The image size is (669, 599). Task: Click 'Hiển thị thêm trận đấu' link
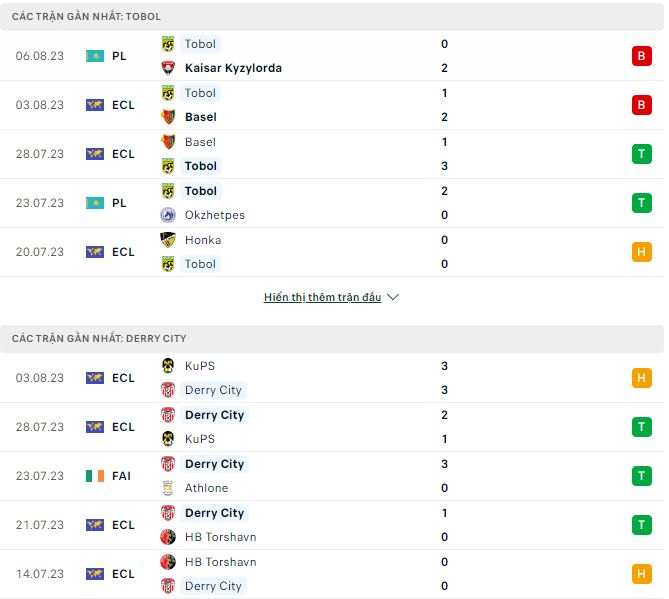pos(322,298)
